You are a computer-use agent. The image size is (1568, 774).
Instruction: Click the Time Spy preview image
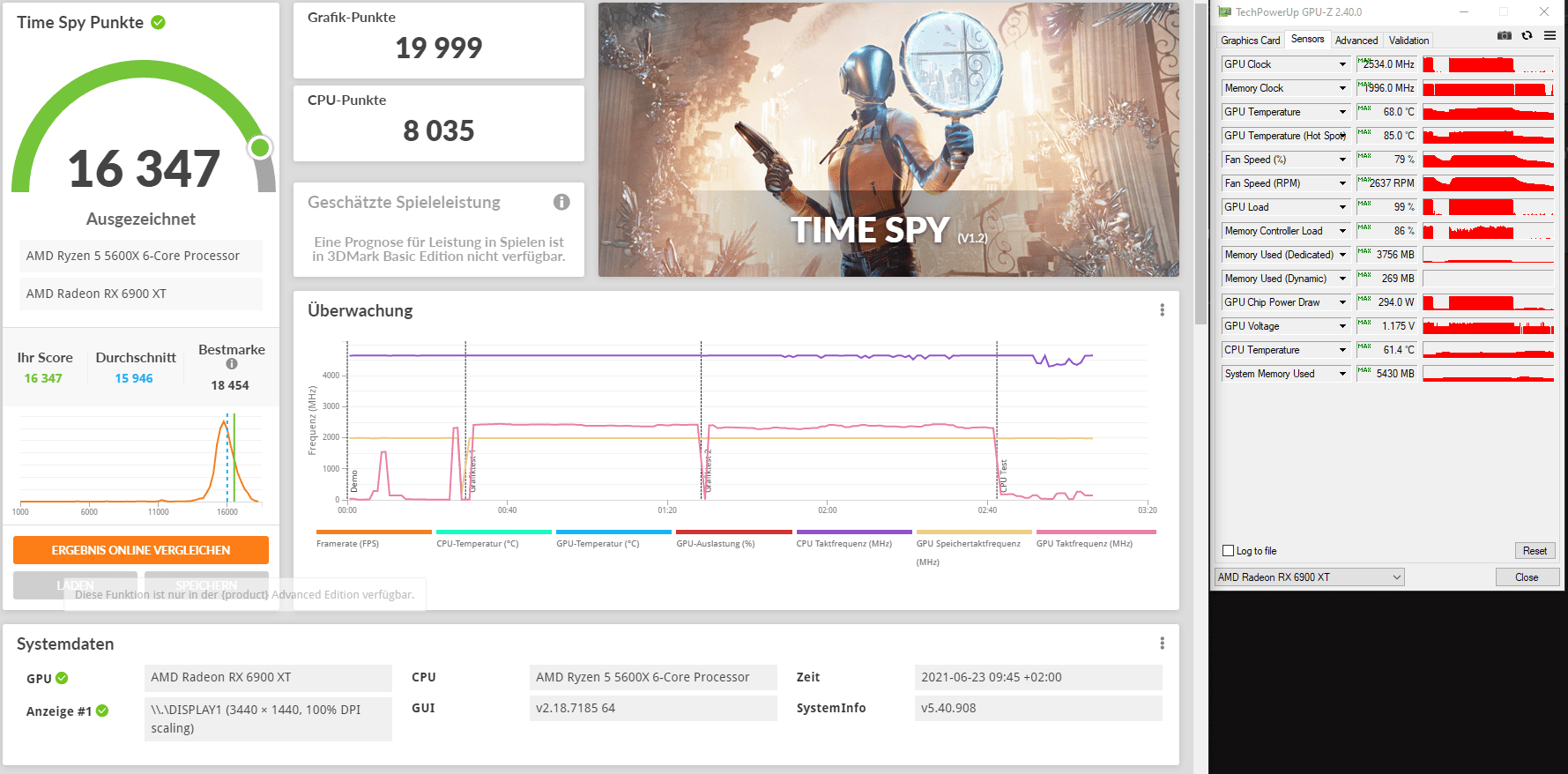tap(888, 139)
